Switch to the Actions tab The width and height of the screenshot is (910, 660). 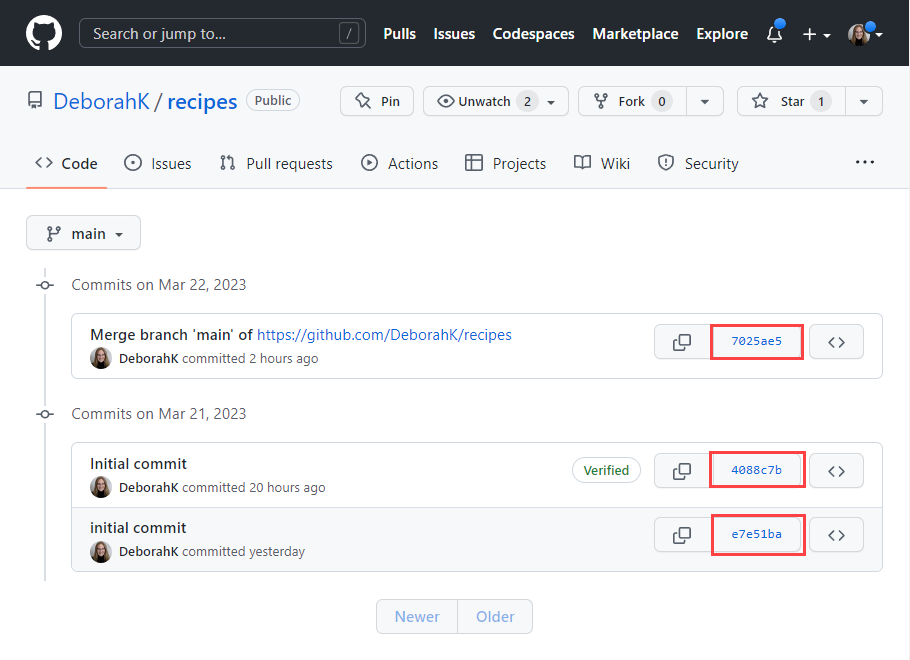pyautogui.click(x=399, y=164)
